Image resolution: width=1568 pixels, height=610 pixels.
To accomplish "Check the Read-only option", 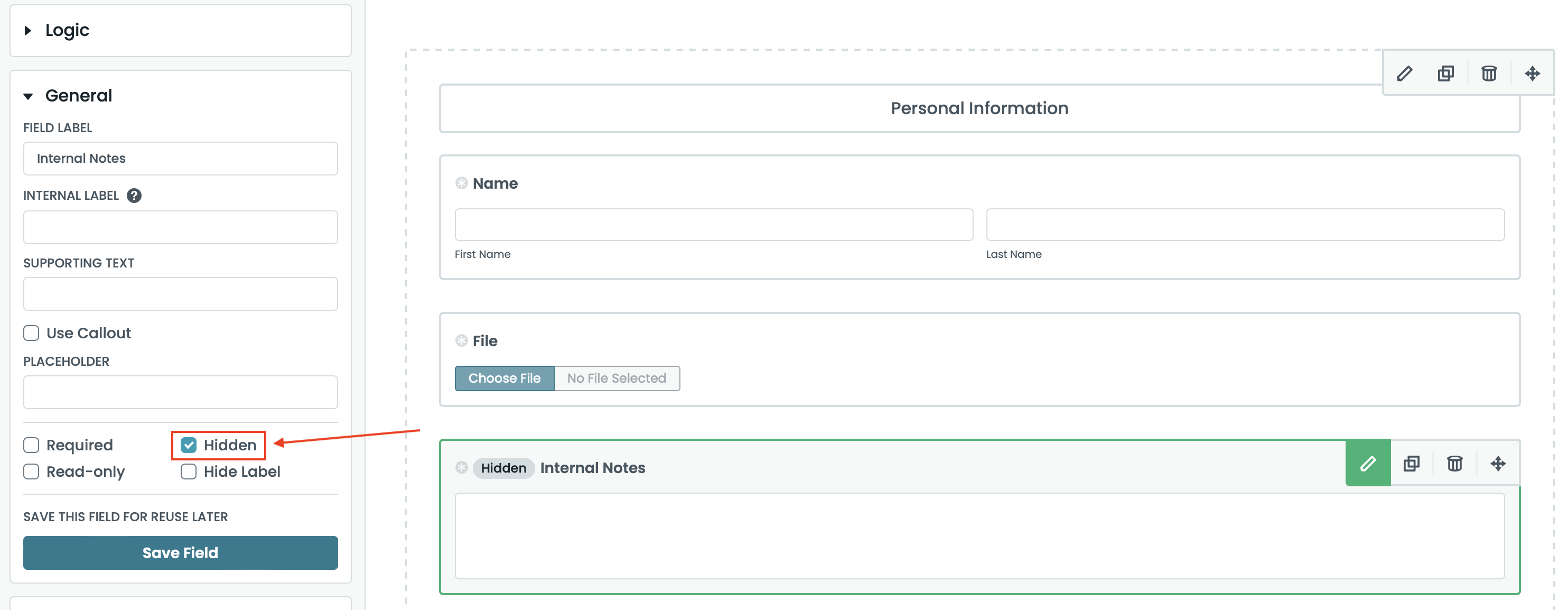I will pos(31,471).
